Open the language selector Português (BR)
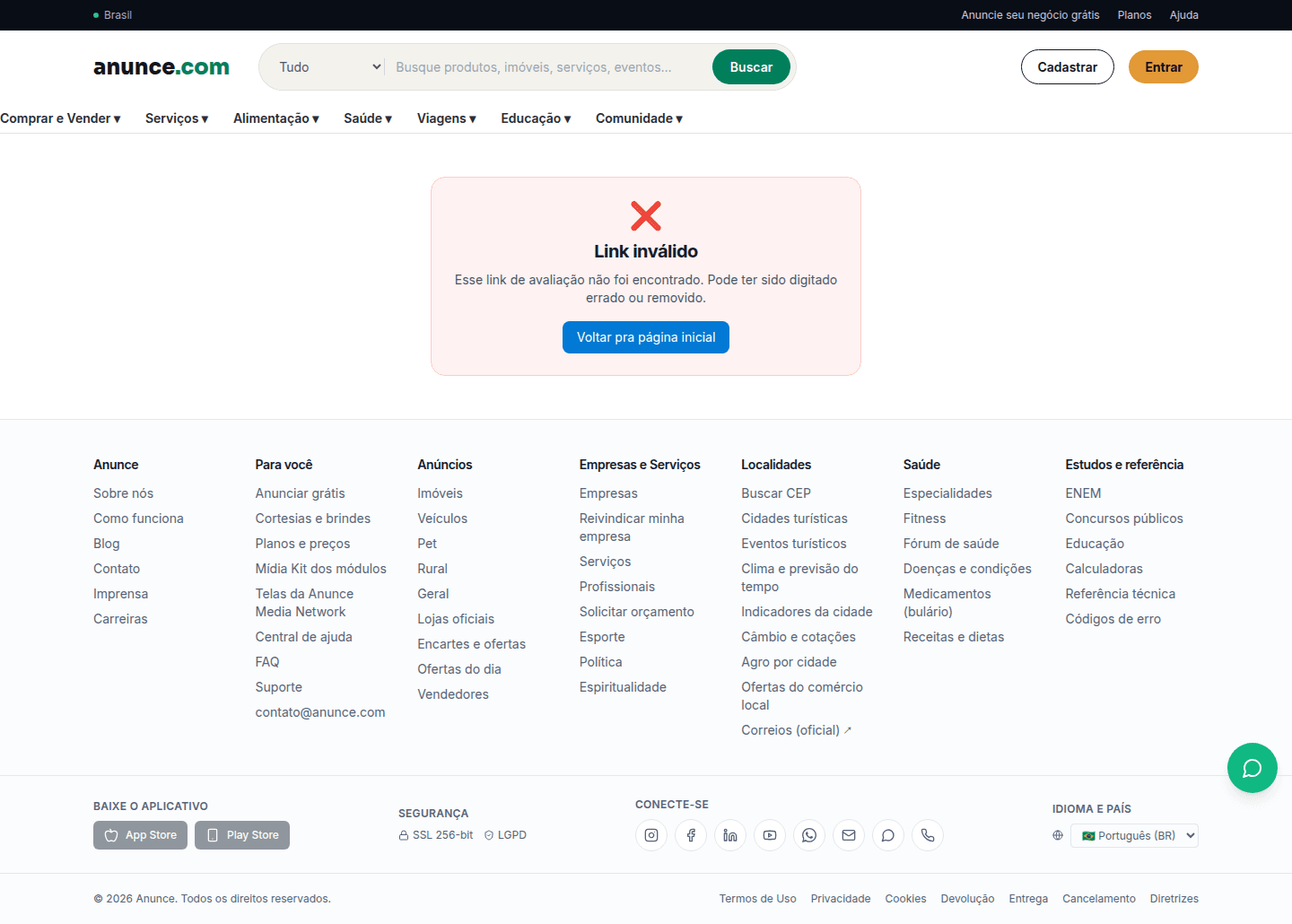 tap(1134, 835)
